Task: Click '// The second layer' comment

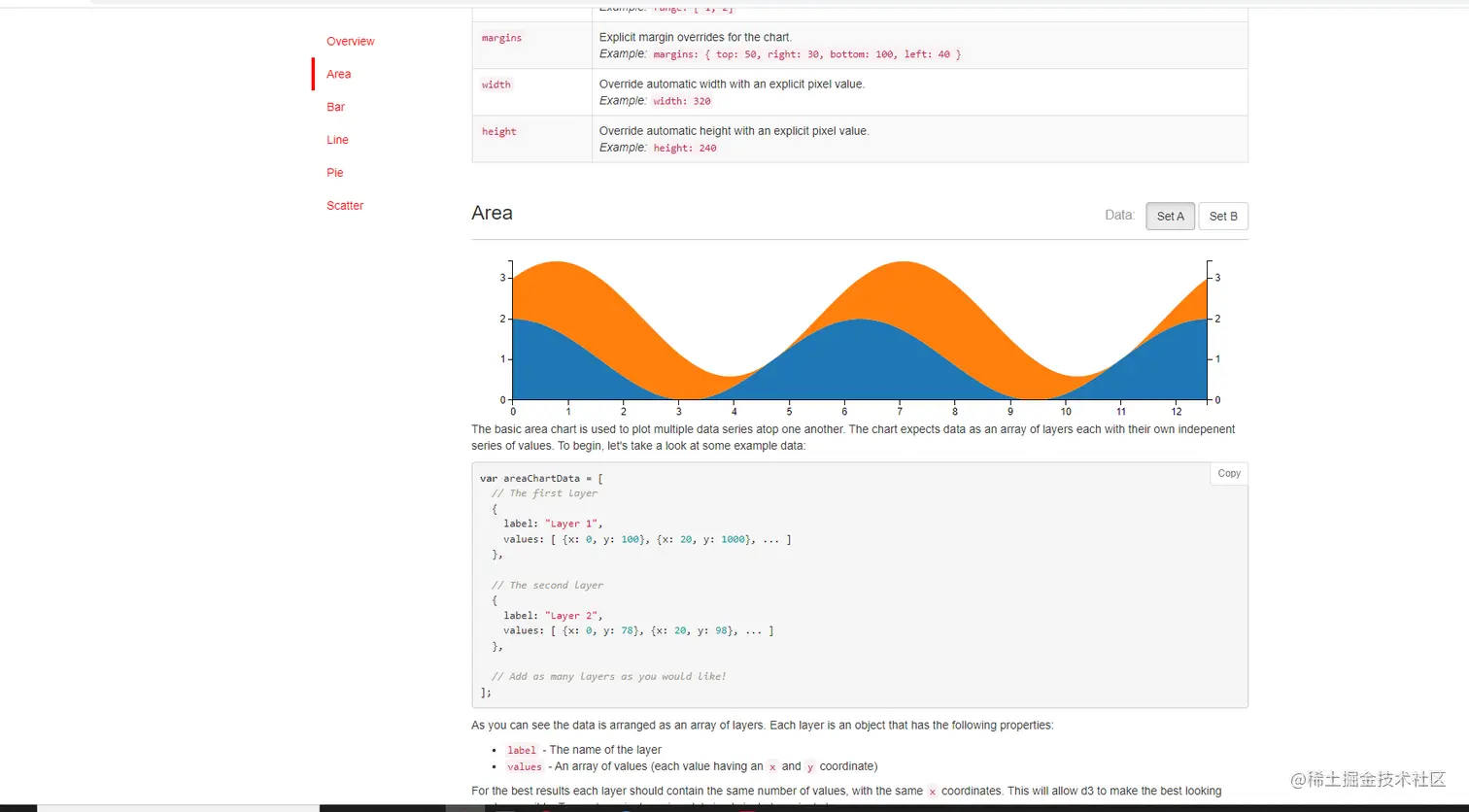Action: [x=547, y=586]
